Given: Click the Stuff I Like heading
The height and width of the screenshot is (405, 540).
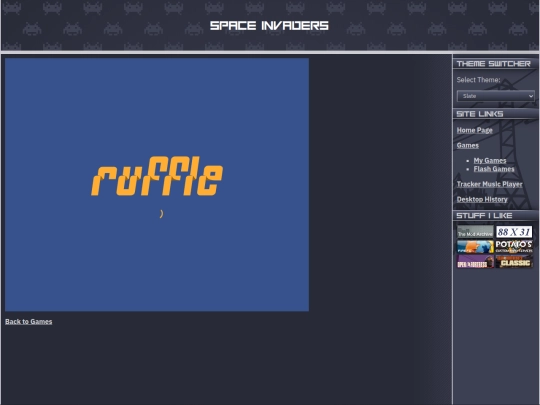Looking at the screenshot, I should click(x=484, y=216).
